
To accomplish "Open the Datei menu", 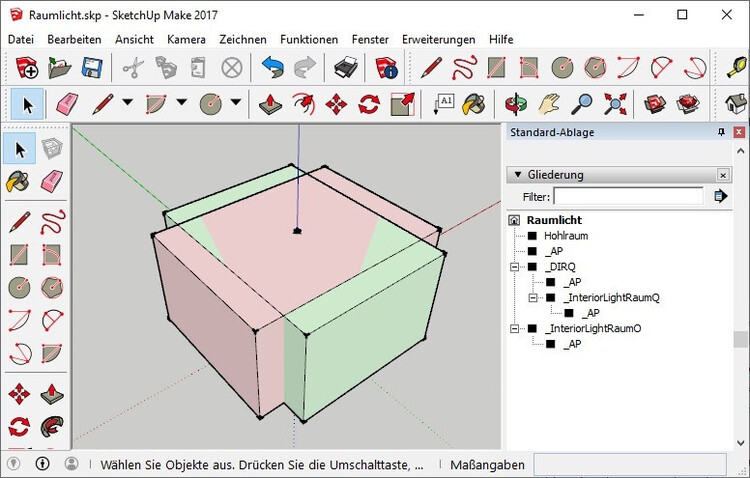I will (x=21, y=39).
